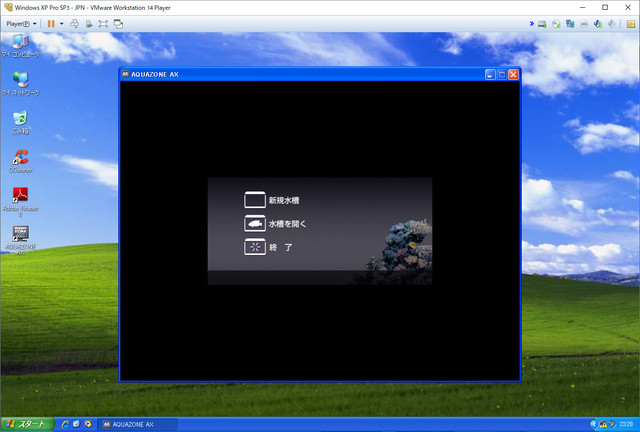The height and width of the screenshot is (432, 640).
Task: Open My Network desktop icon
Action: [x=20, y=84]
